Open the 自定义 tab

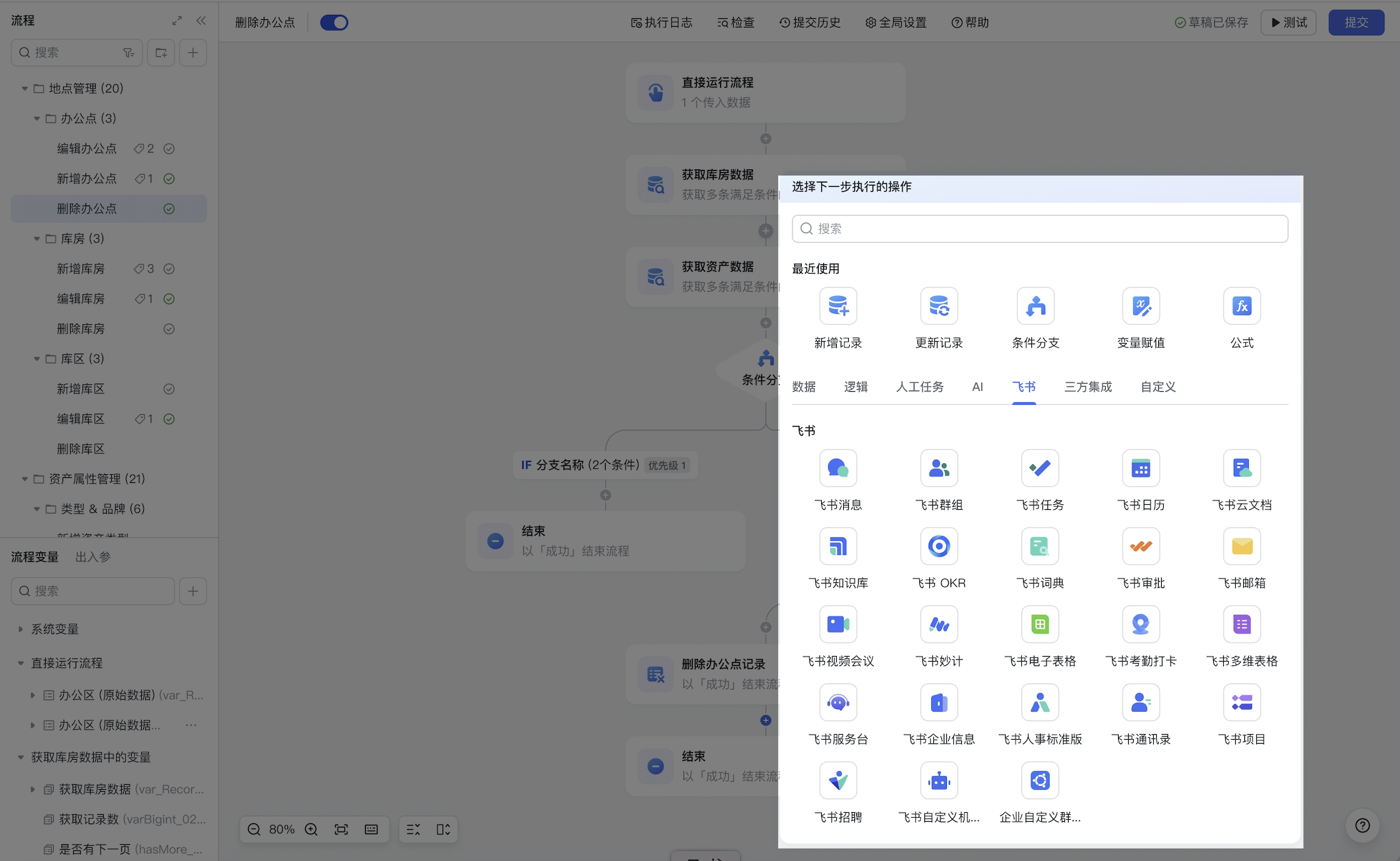point(1158,387)
